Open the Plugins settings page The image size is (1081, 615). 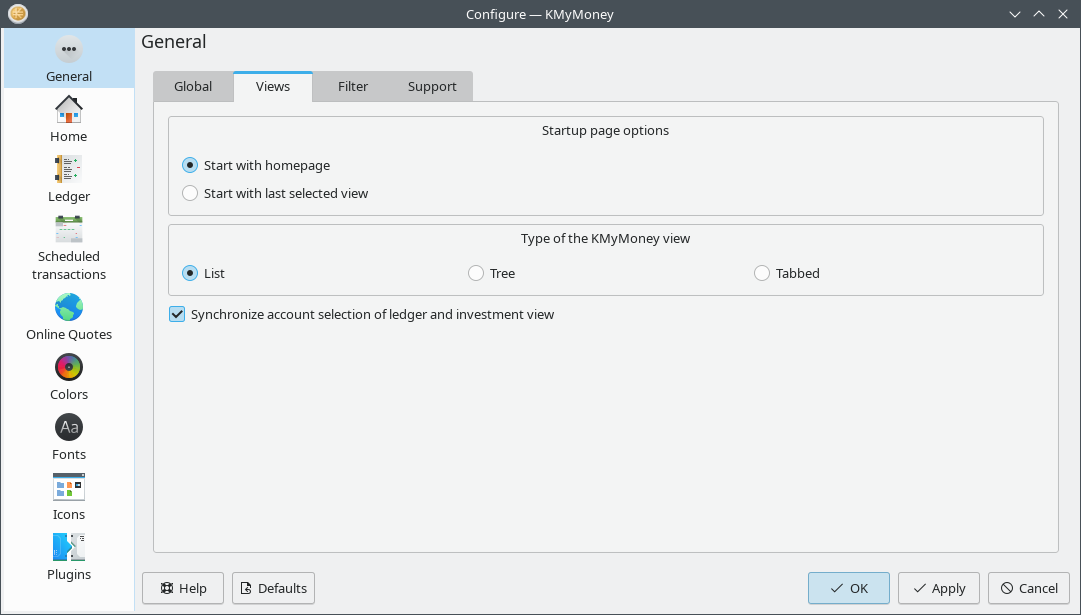point(68,557)
